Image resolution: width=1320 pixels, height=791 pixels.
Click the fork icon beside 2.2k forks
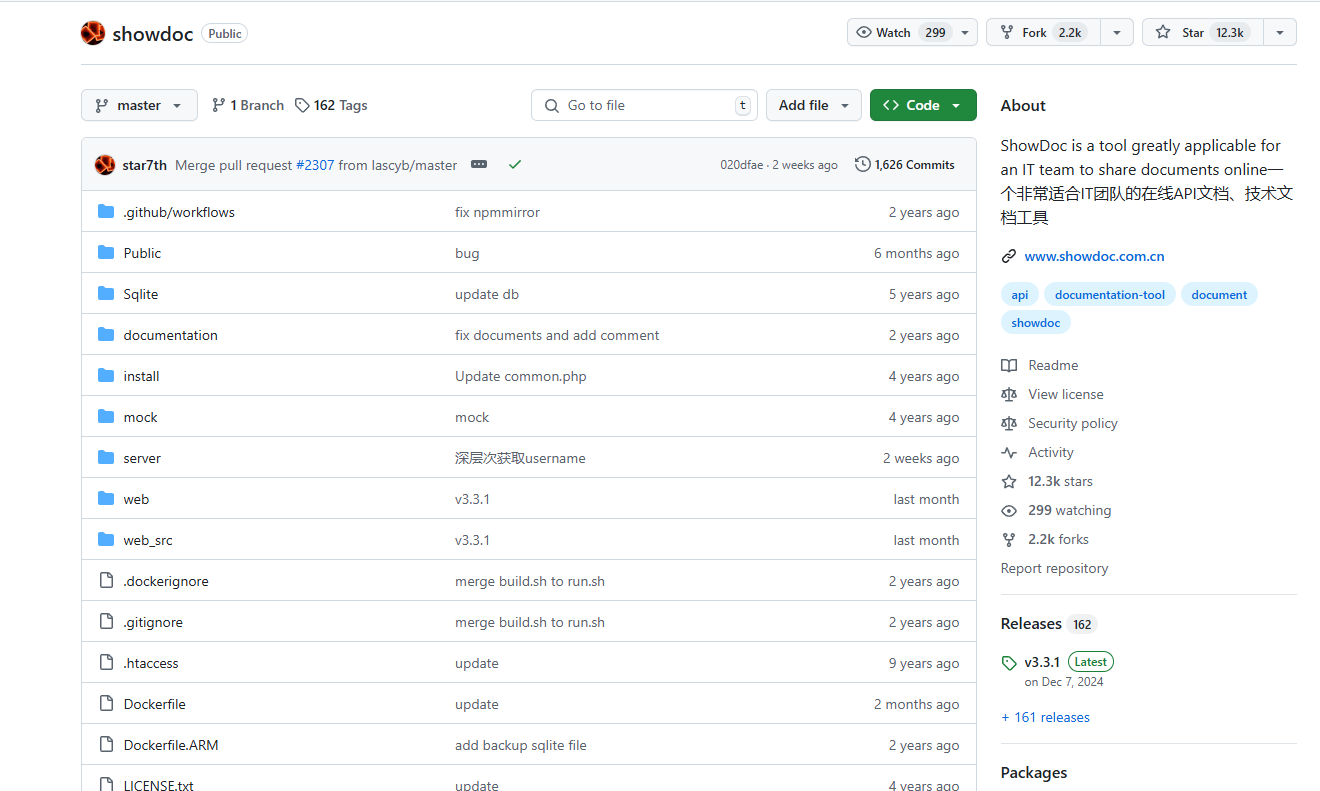pos(1009,539)
